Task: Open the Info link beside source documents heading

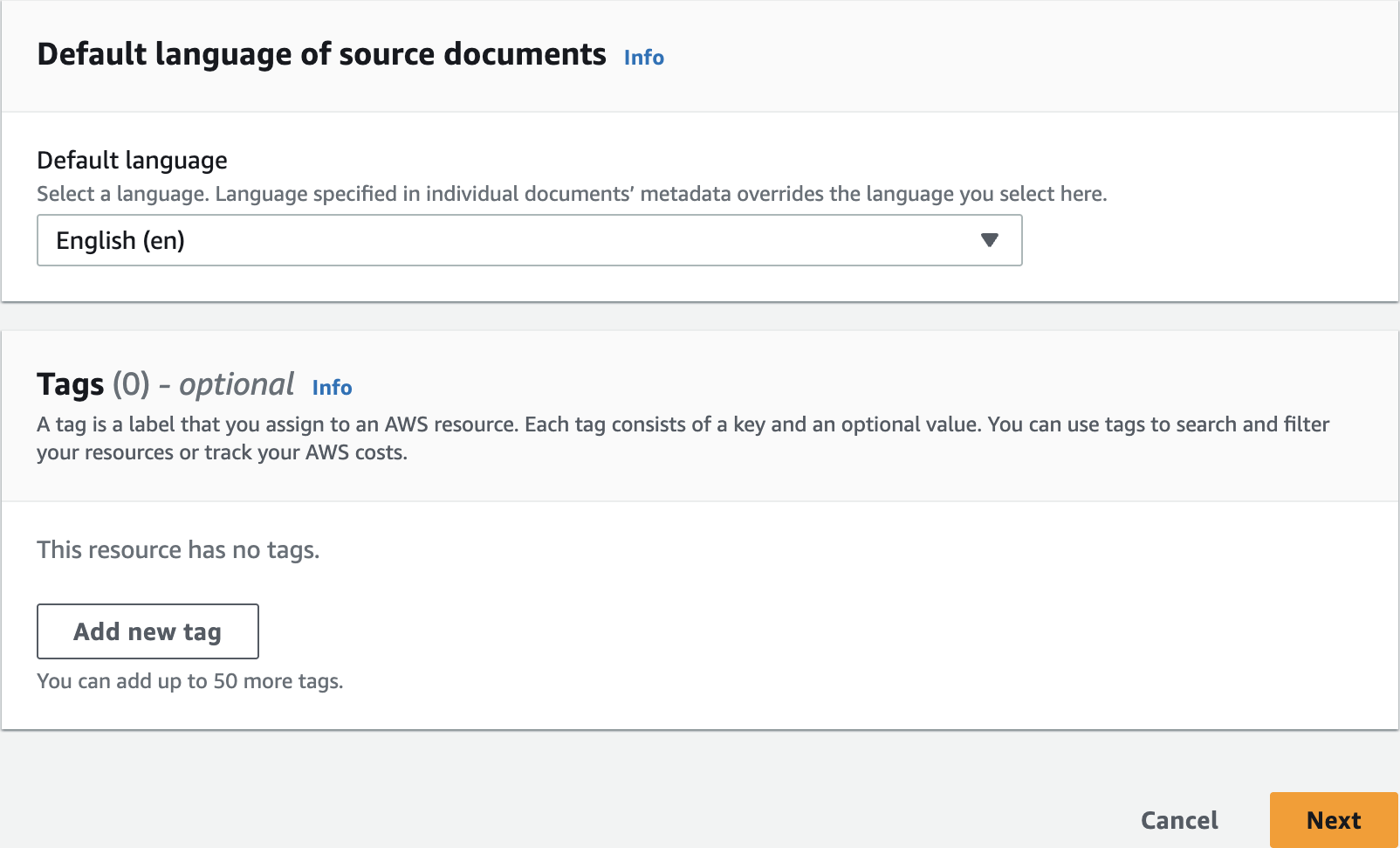Action: (644, 58)
